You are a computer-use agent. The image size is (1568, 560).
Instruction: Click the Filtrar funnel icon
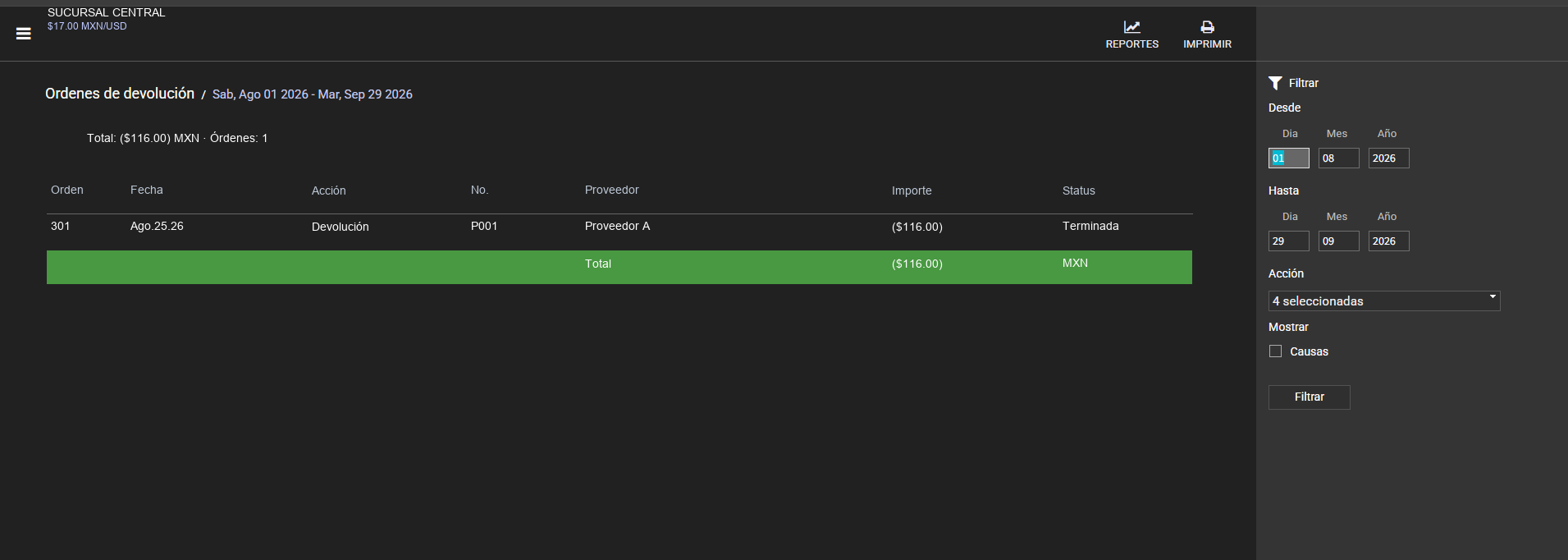click(x=1275, y=83)
